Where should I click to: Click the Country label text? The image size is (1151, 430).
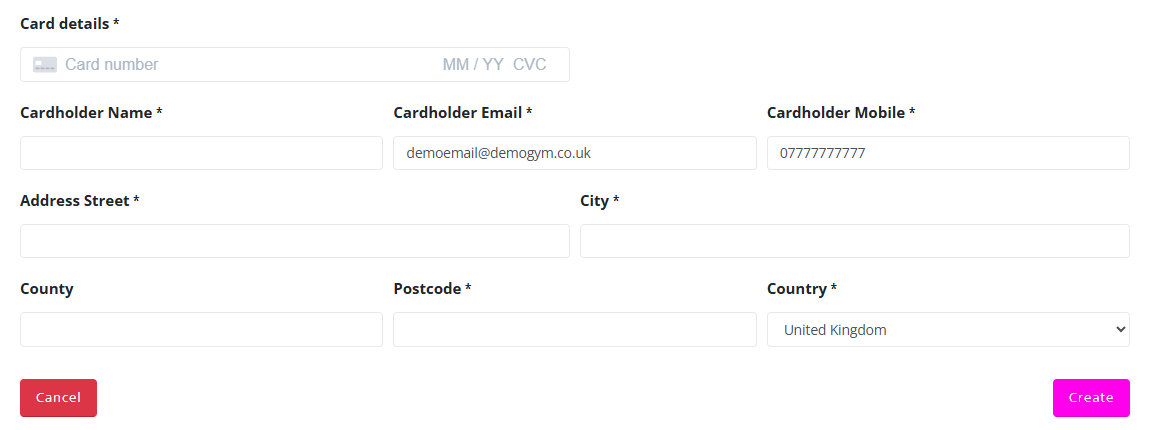point(797,288)
